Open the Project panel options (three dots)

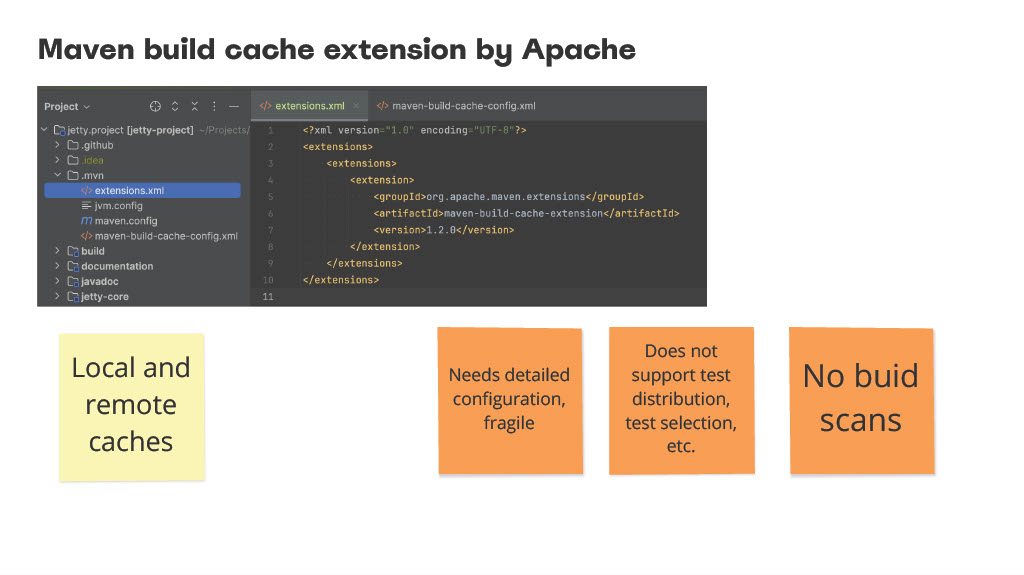(x=214, y=106)
